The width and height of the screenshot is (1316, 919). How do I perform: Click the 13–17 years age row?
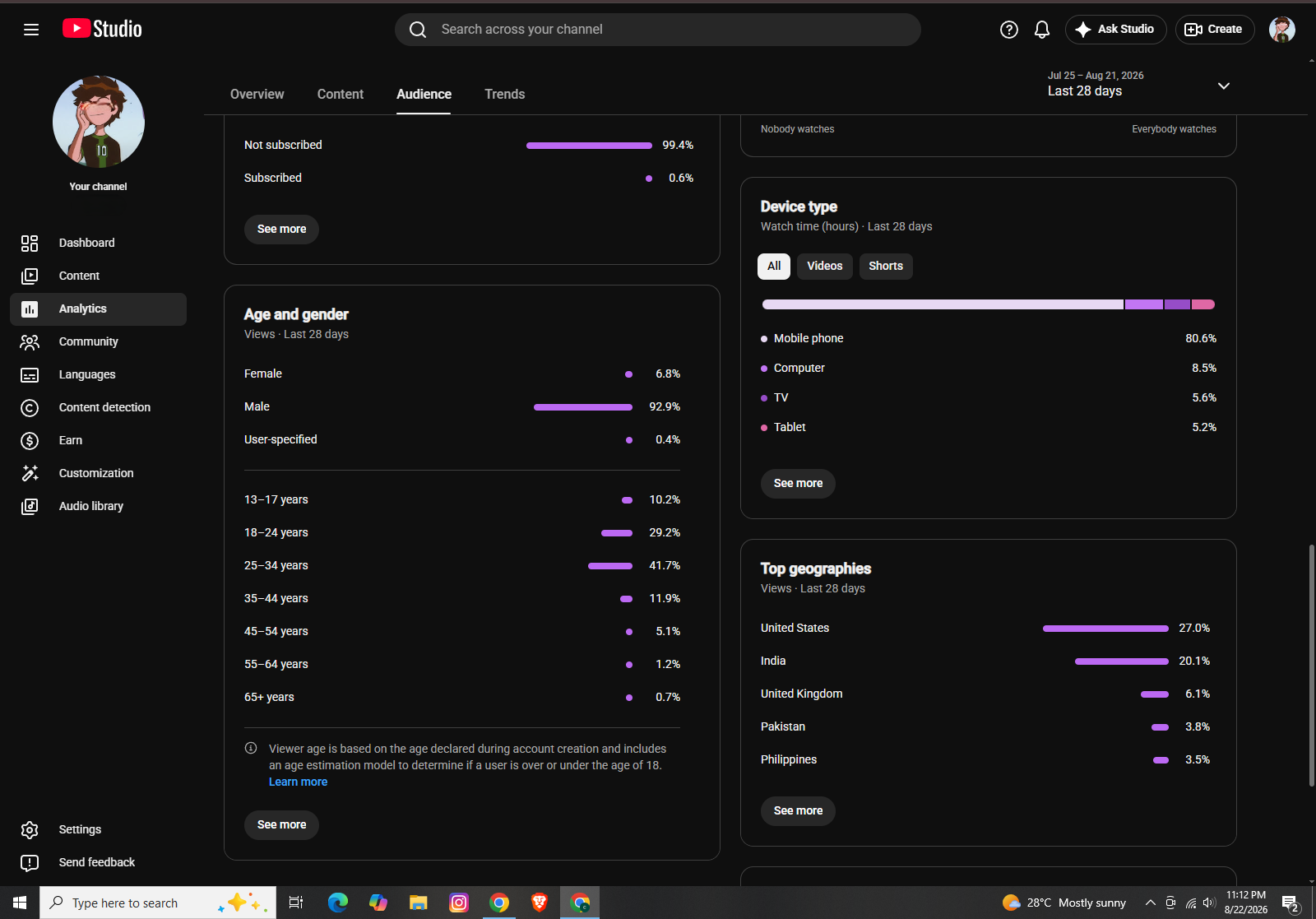pyautogui.click(x=462, y=499)
